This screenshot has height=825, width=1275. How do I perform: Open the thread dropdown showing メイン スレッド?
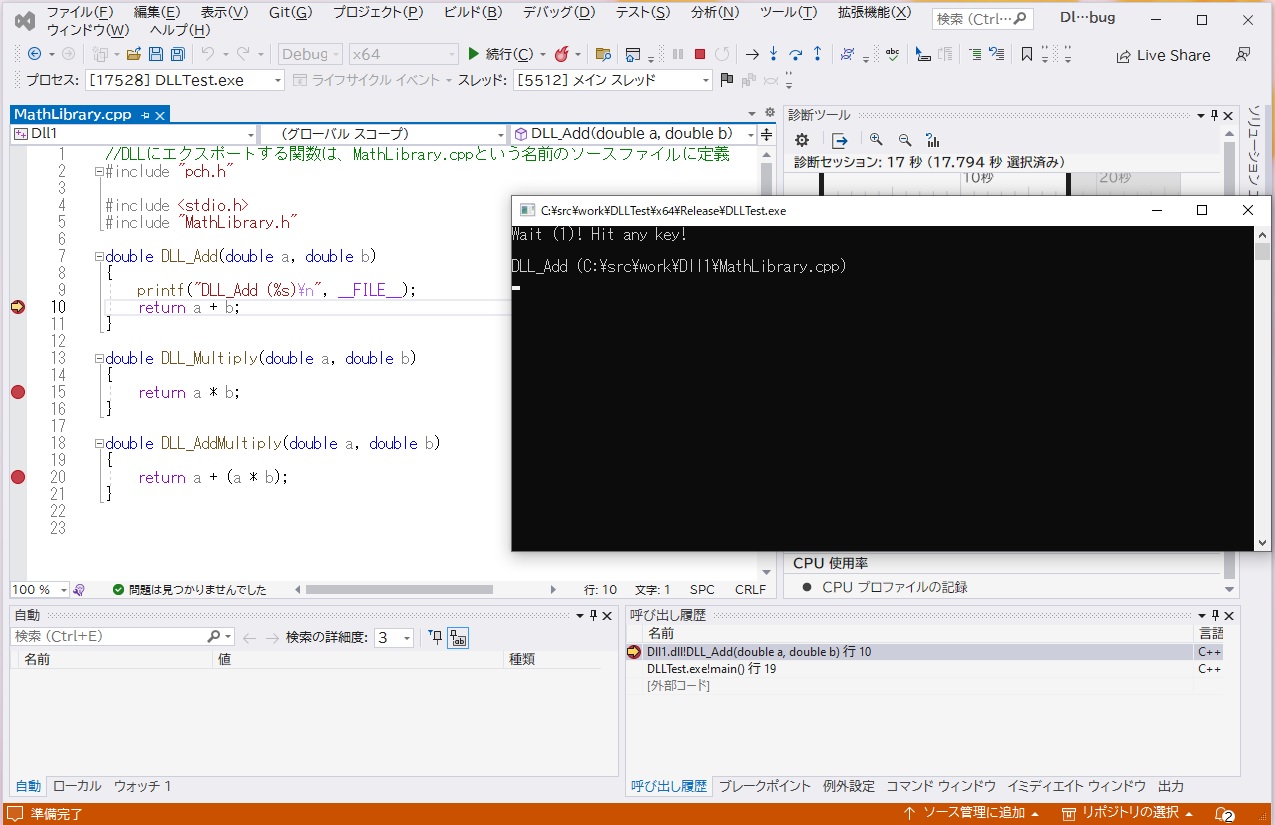(612, 80)
